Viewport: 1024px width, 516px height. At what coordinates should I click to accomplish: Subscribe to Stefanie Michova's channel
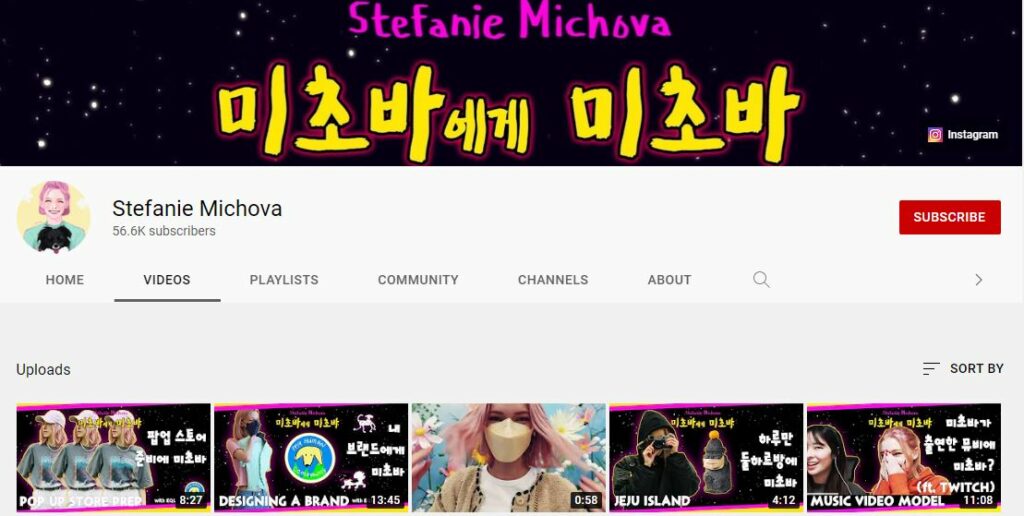950,217
